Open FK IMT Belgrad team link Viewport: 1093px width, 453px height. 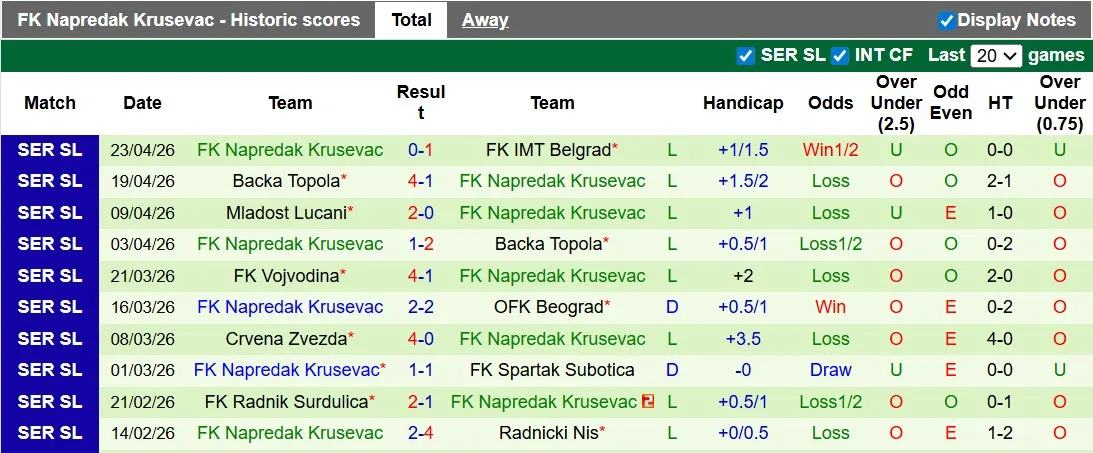[547, 150]
